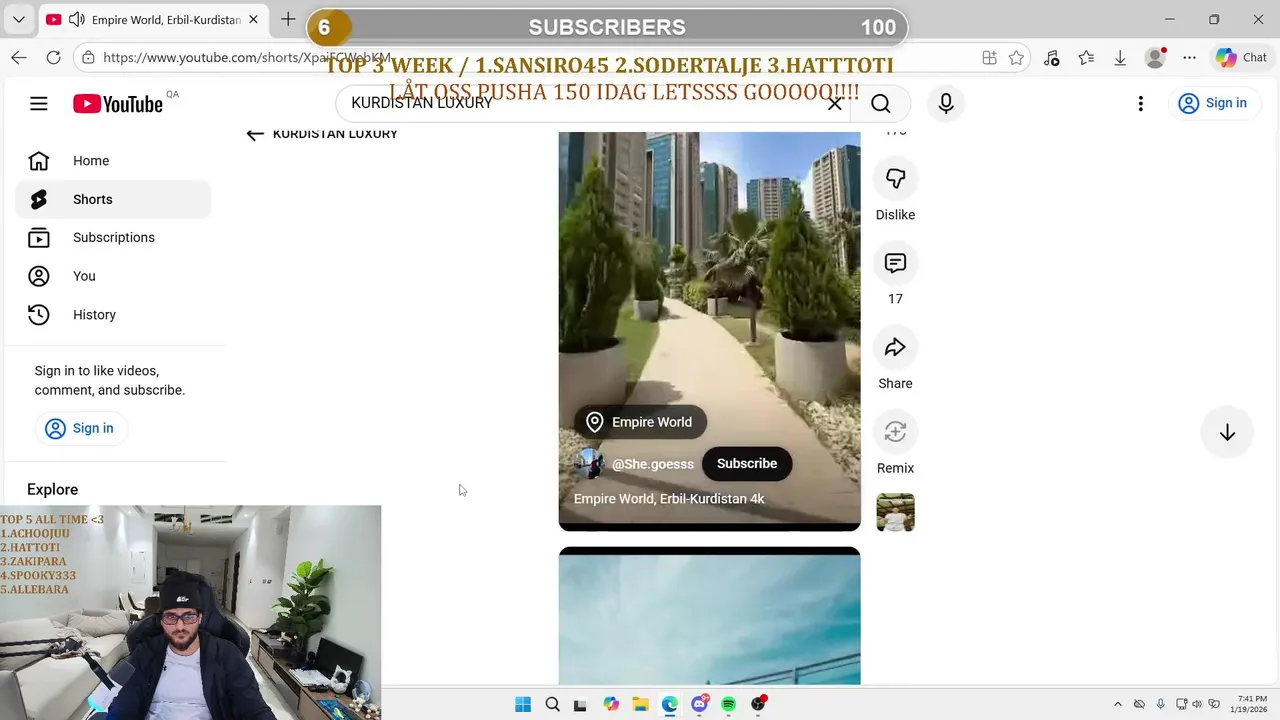
Task: Add this page to favorites star
Action: click(x=1016, y=58)
